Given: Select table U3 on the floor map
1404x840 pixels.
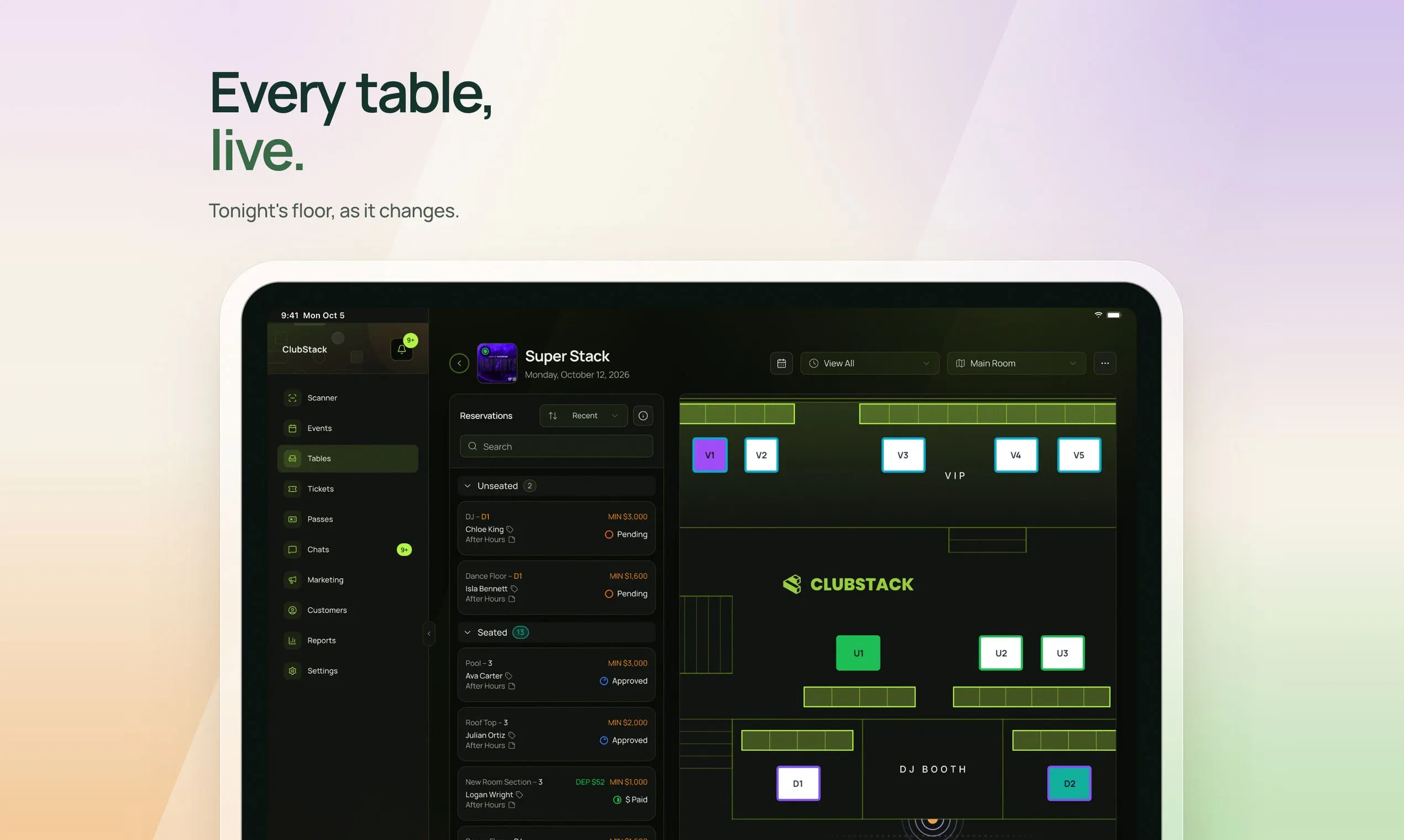Looking at the screenshot, I should click(x=1062, y=653).
